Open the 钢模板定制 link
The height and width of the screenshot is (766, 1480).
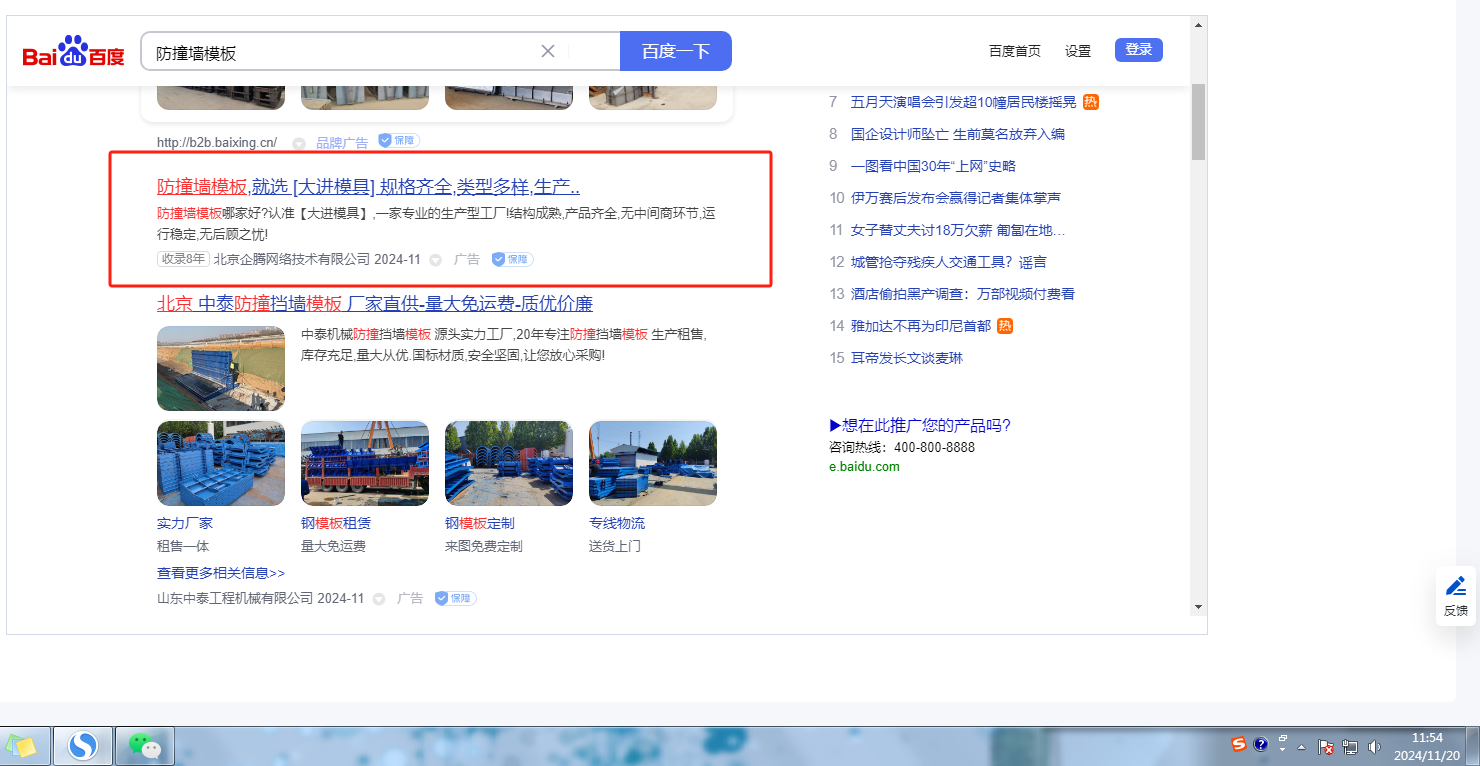480,523
